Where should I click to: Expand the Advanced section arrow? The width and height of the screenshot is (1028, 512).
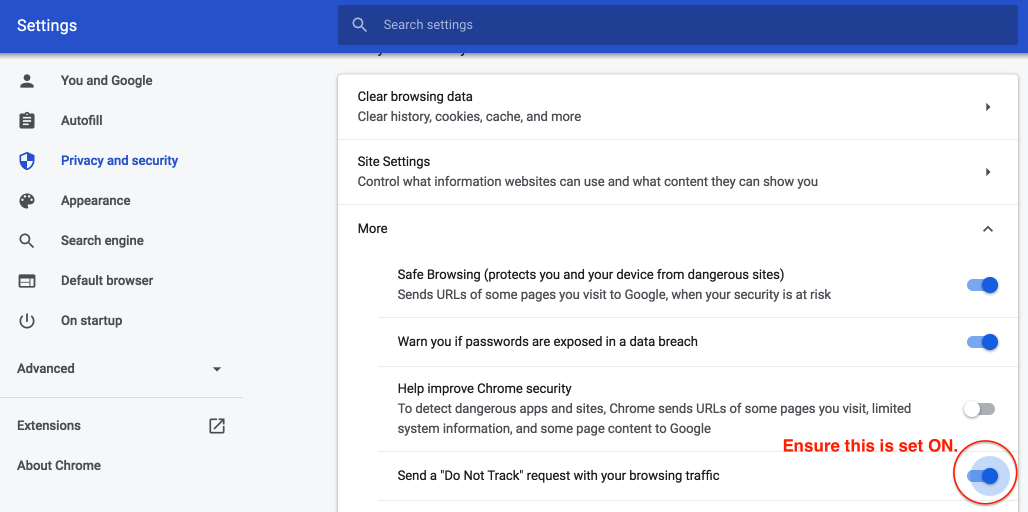click(217, 369)
